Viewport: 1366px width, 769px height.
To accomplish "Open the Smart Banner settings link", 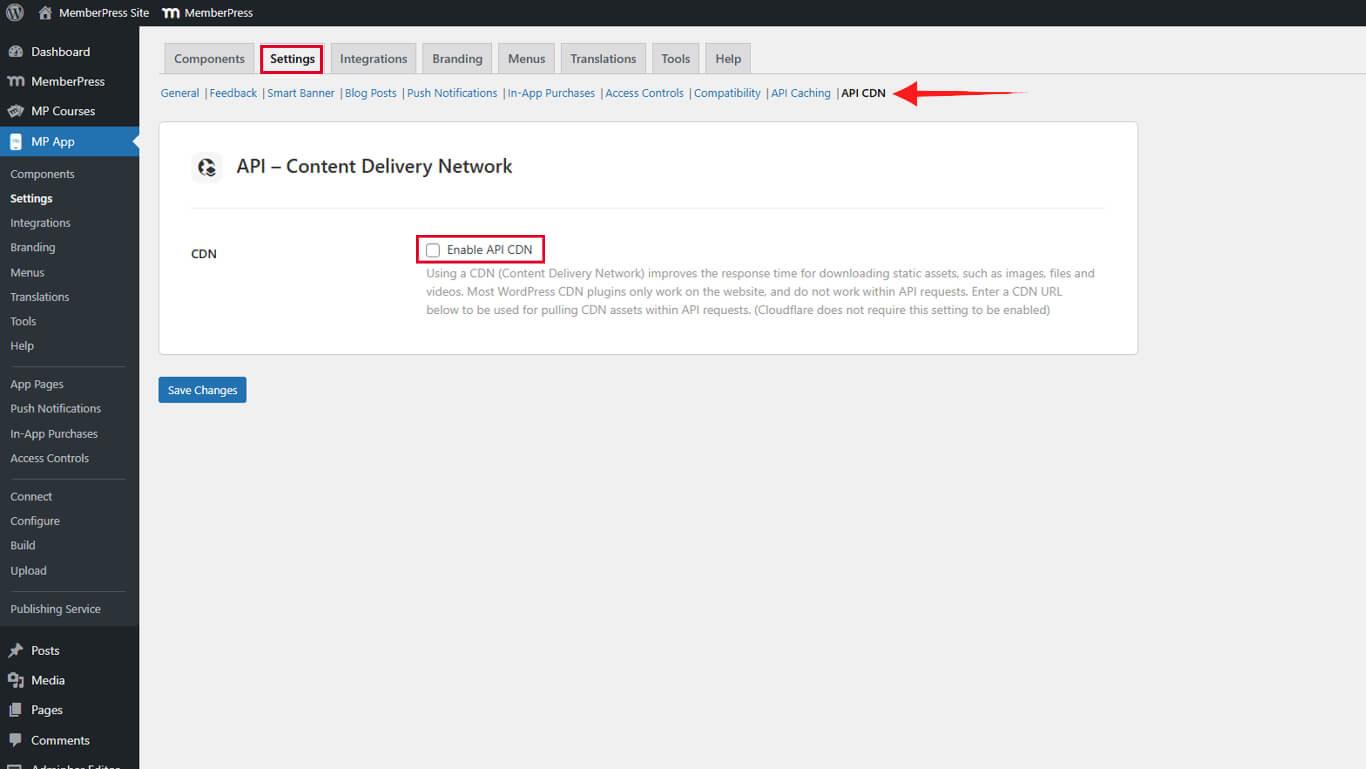I will [300, 93].
